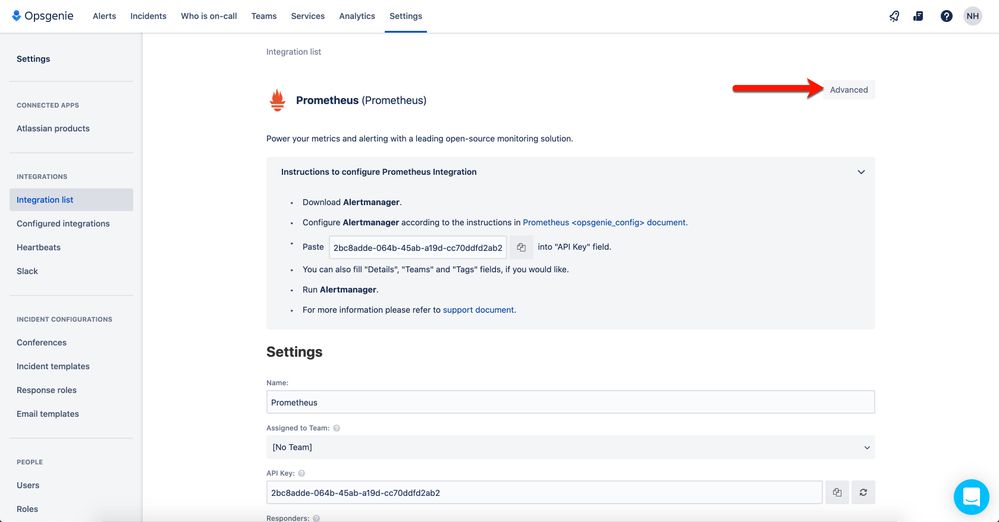Open the Who is on-call tab
The image size is (999, 522).
[209, 16]
